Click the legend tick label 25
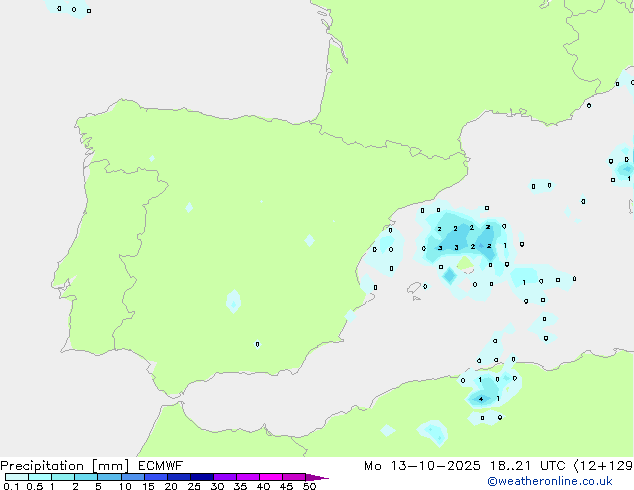The height and width of the screenshot is (490, 634). 193,487
